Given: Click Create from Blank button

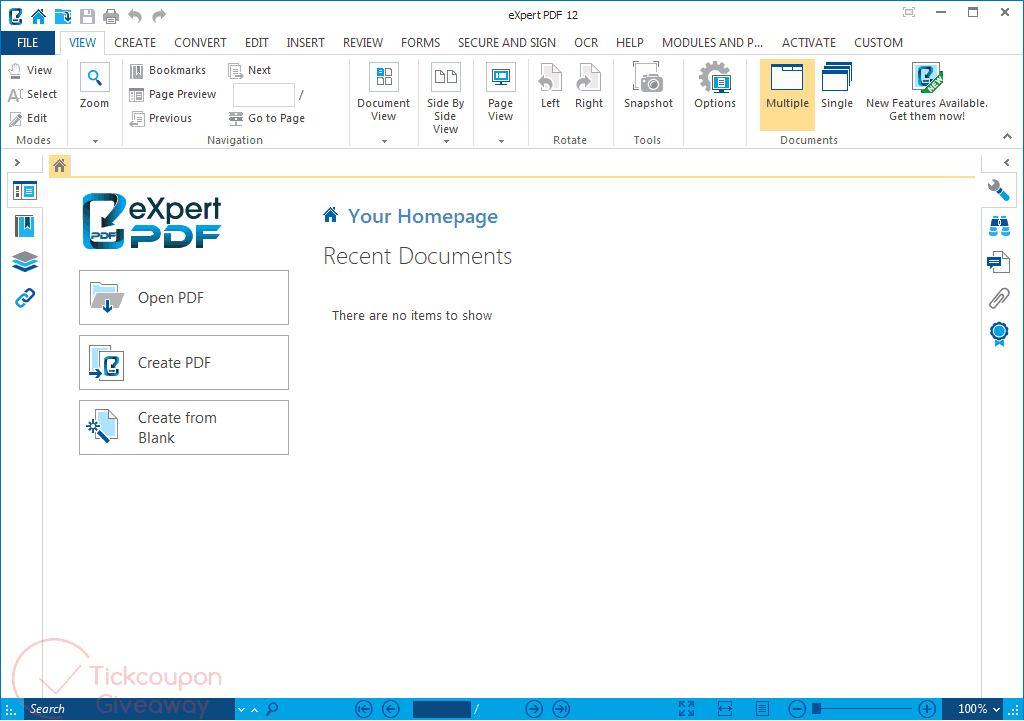Looking at the screenshot, I should click(x=184, y=428).
